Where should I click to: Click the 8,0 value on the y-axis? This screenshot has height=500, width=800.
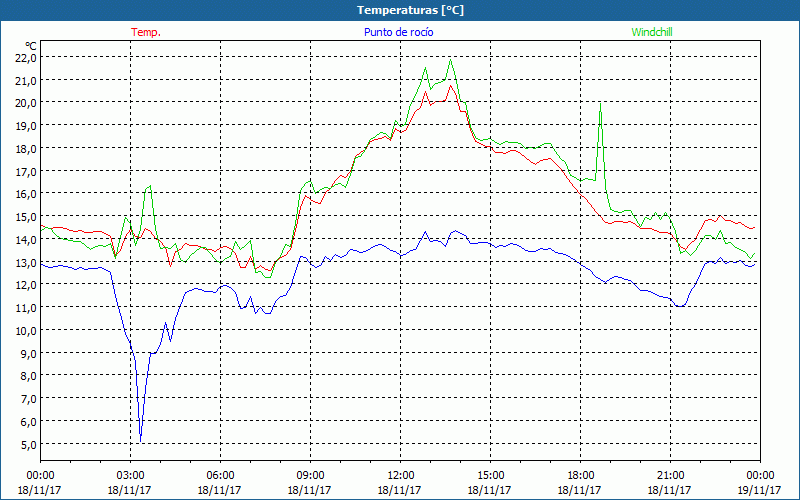click(x=28, y=376)
